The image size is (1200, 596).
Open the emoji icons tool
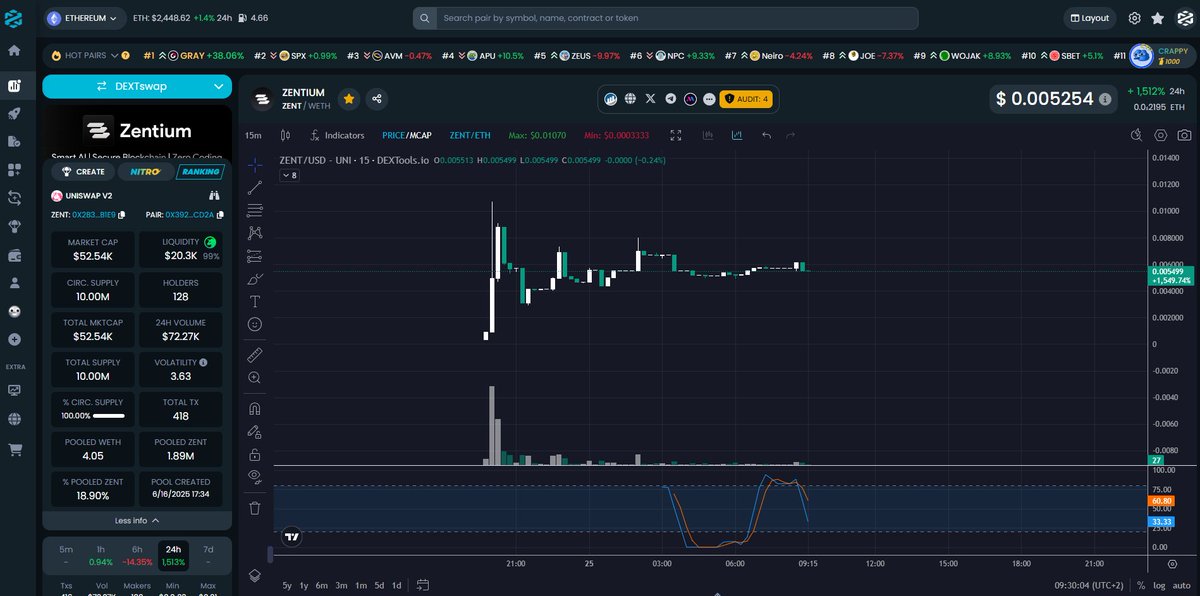coord(255,324)
